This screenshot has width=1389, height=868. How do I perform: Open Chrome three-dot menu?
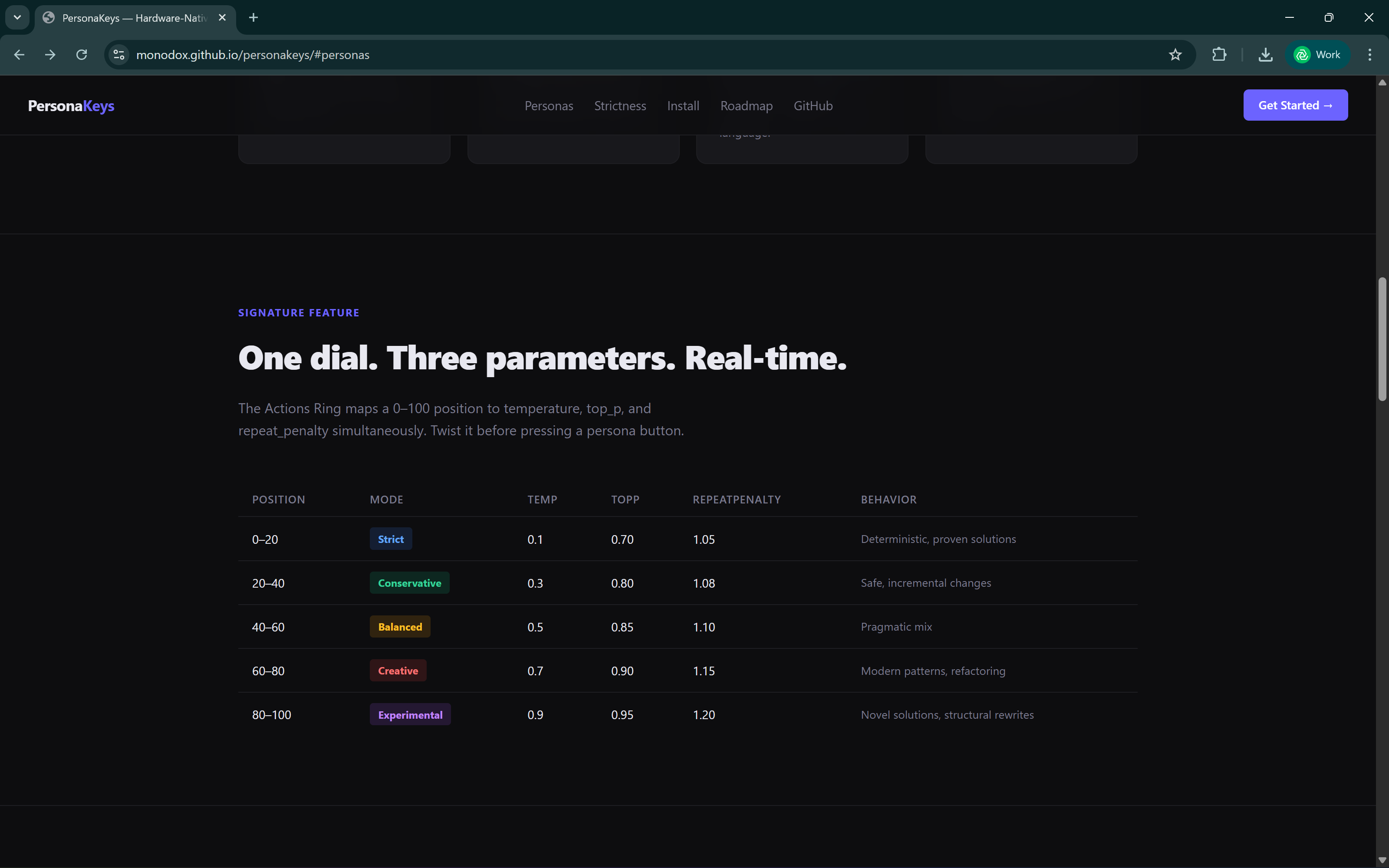[1369, 55]
